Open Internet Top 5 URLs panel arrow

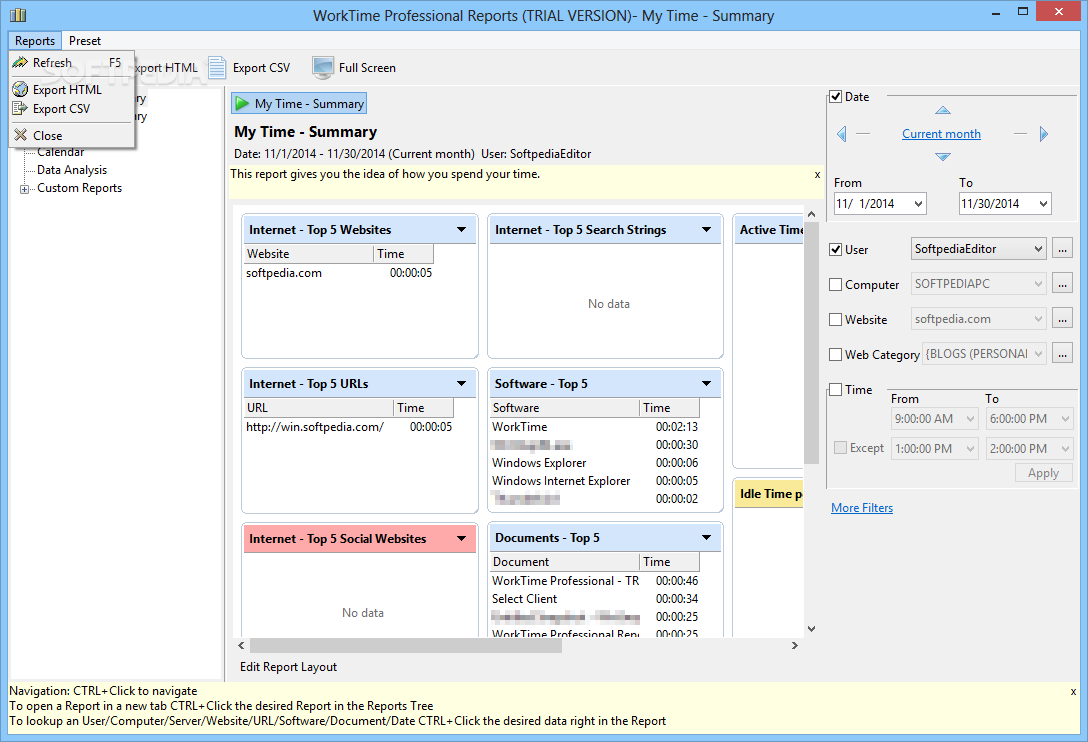(461, 384)
